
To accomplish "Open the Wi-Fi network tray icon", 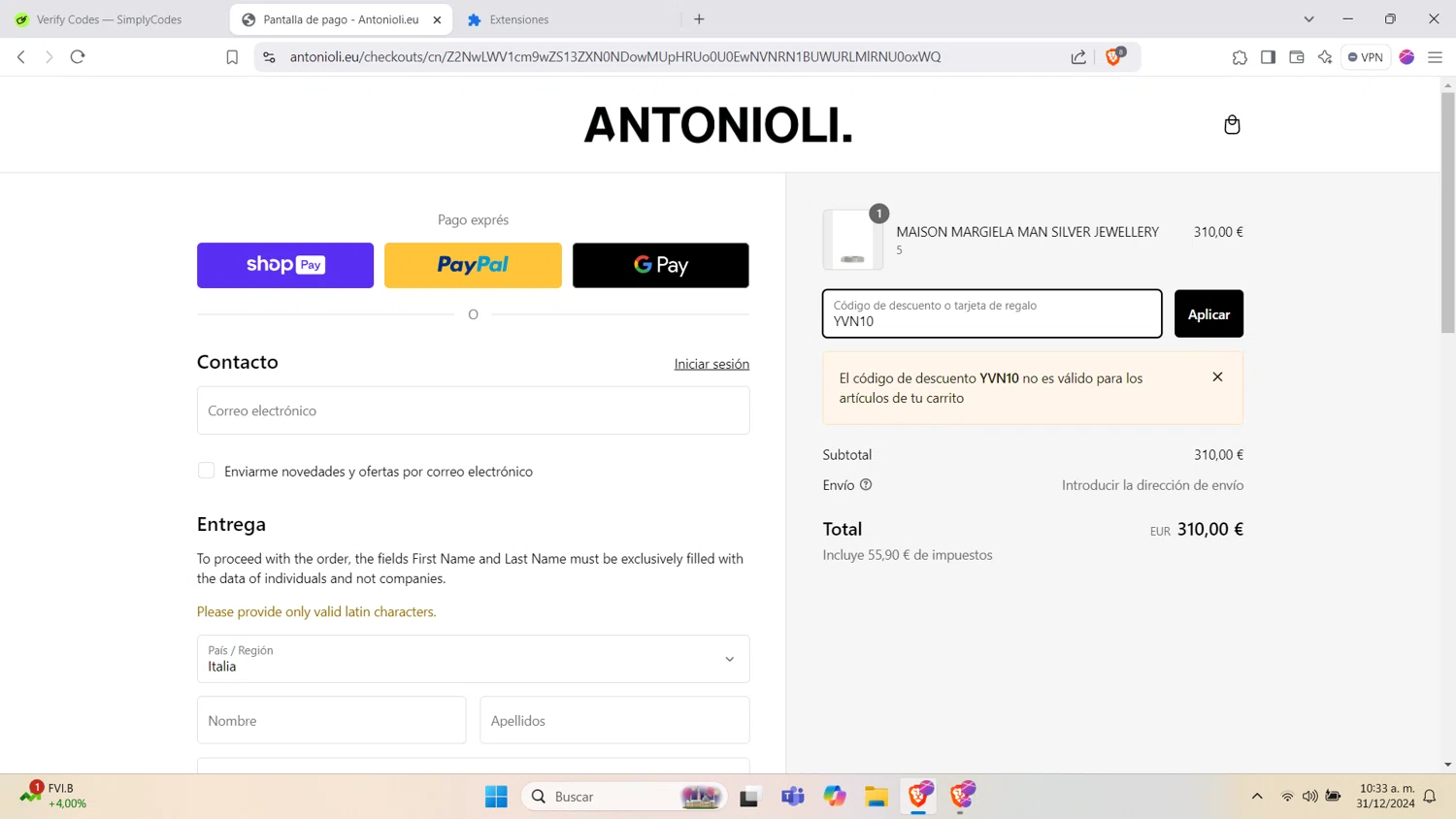I will tap(1287, 797).
